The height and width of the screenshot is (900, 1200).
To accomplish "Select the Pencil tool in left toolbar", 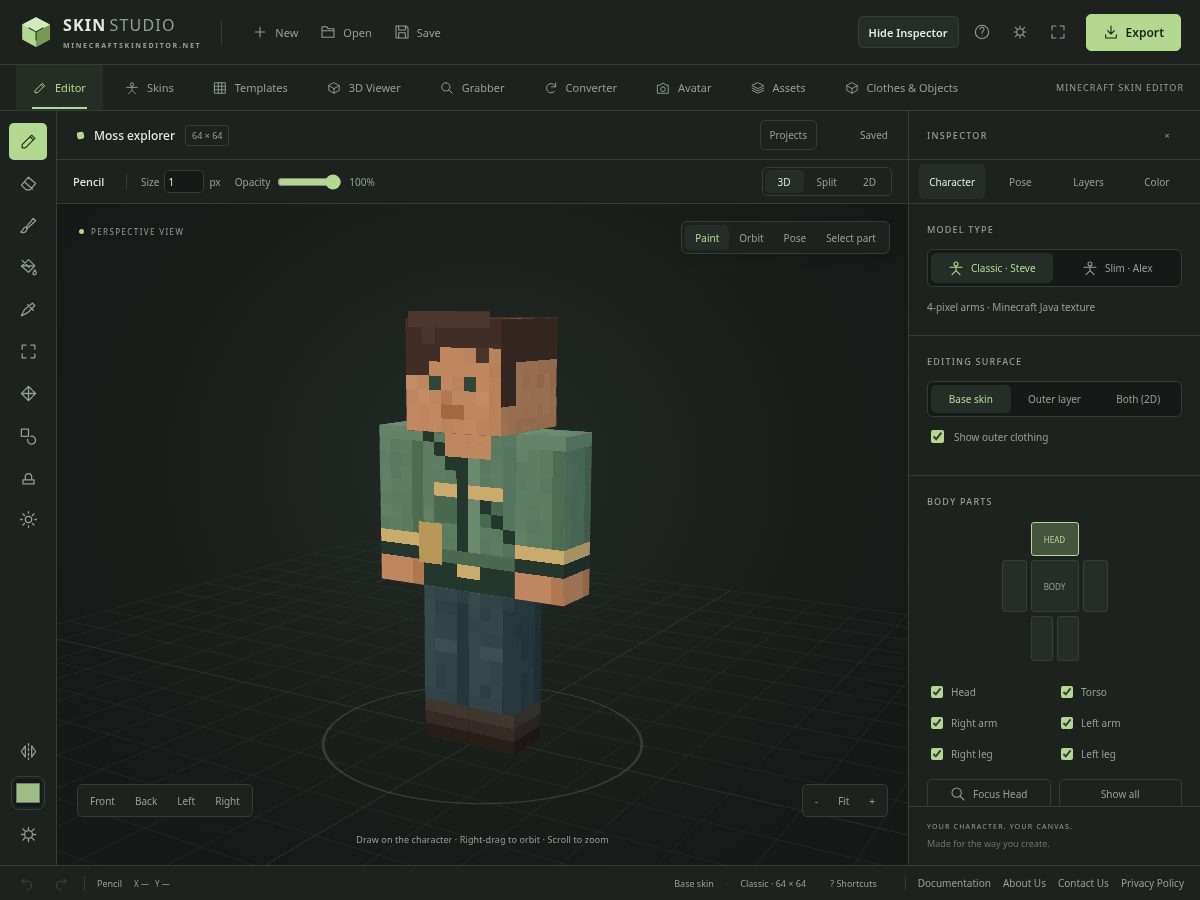I will 28,141.
